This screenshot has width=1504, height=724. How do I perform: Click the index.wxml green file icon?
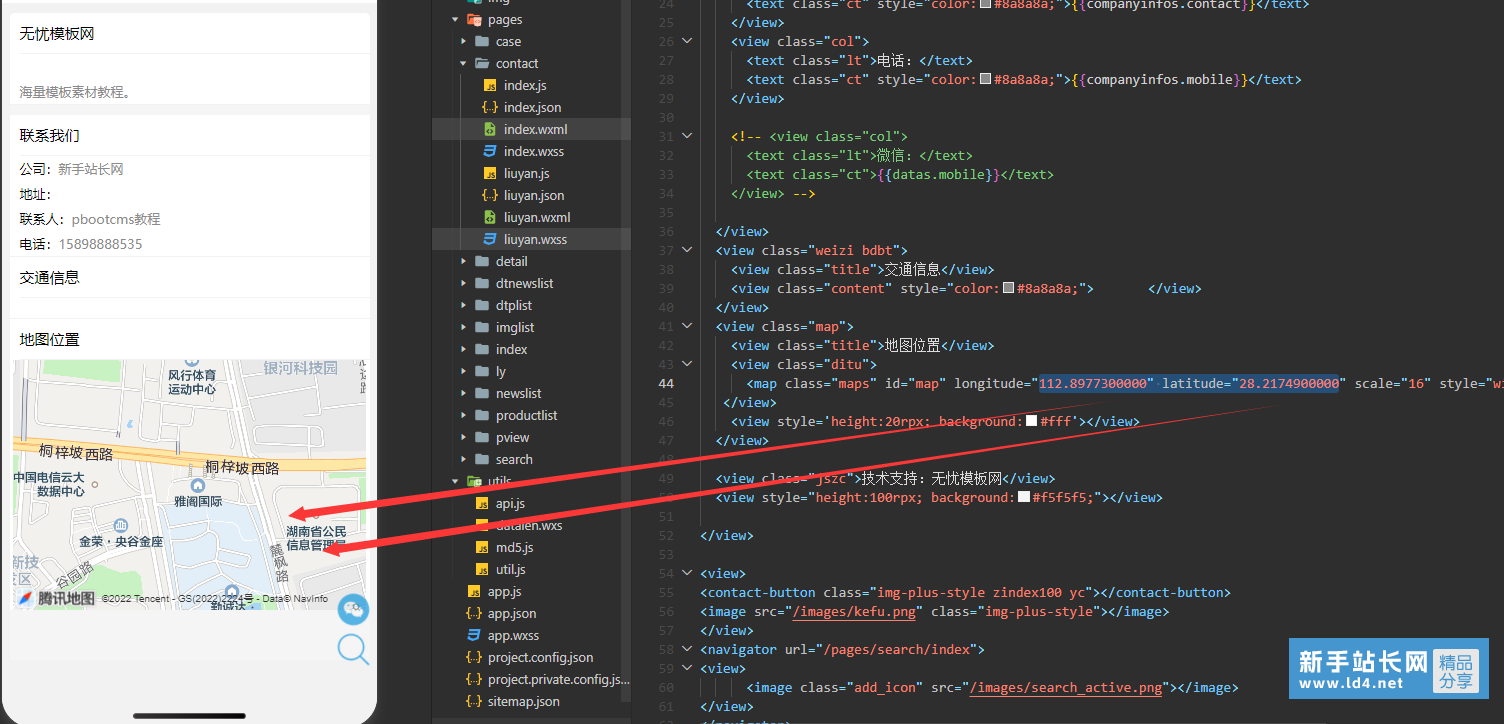click(x=490, y=129)
